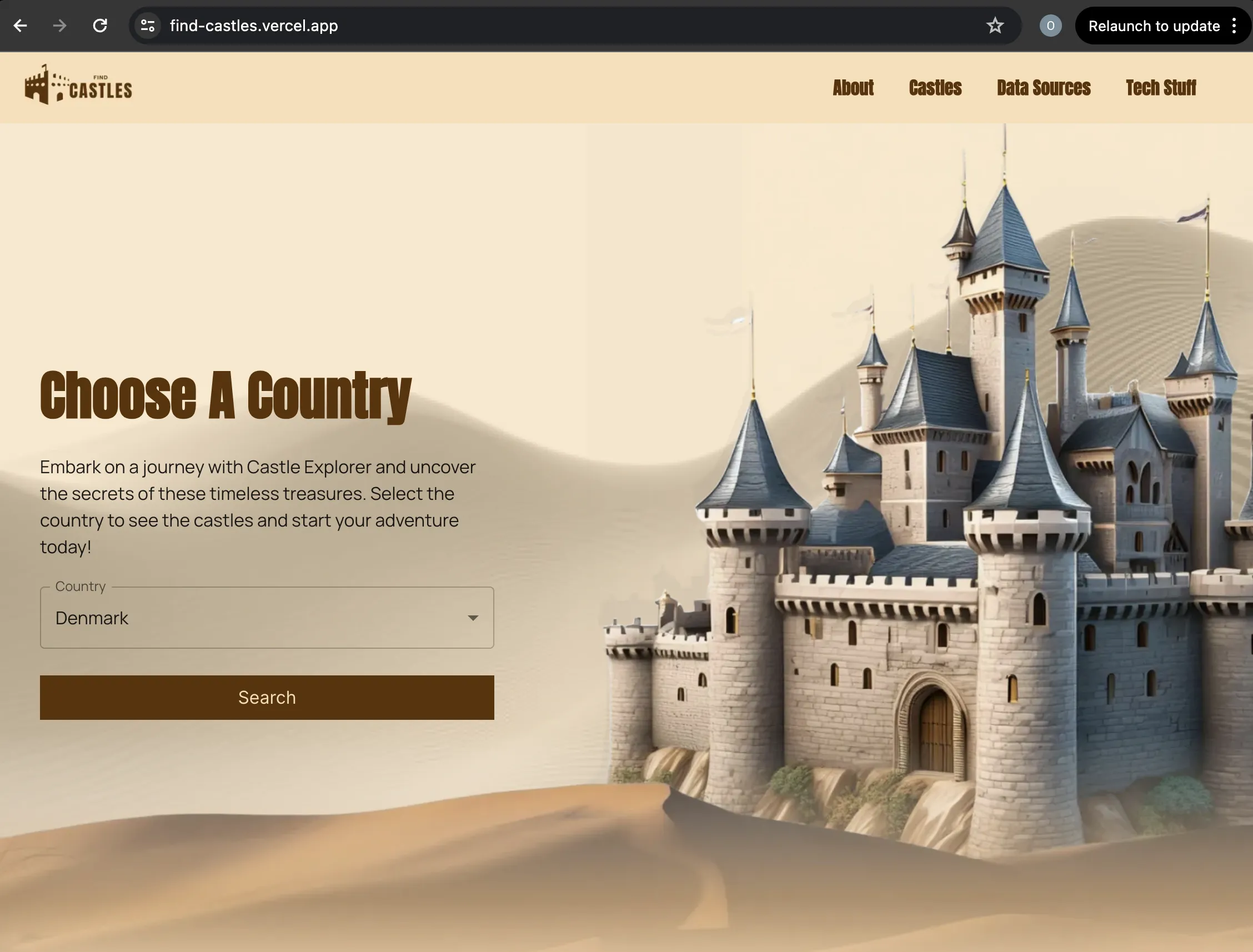Click the browser back navigation arrow

point(20,25)
